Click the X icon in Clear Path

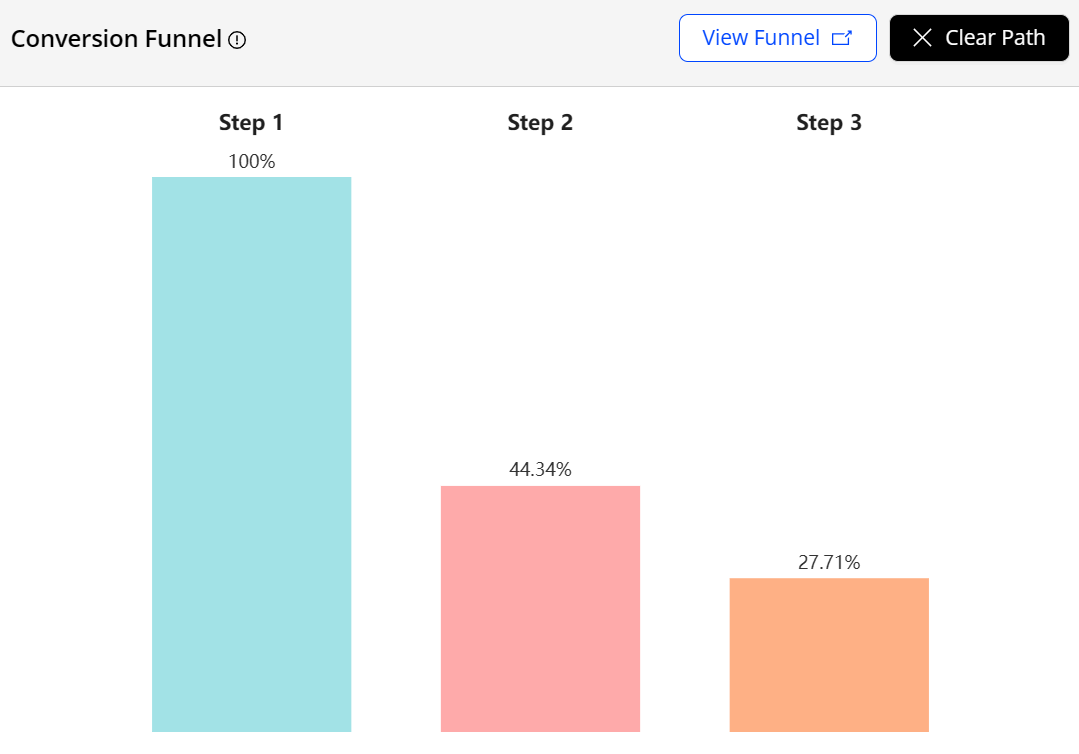[922, 38]
